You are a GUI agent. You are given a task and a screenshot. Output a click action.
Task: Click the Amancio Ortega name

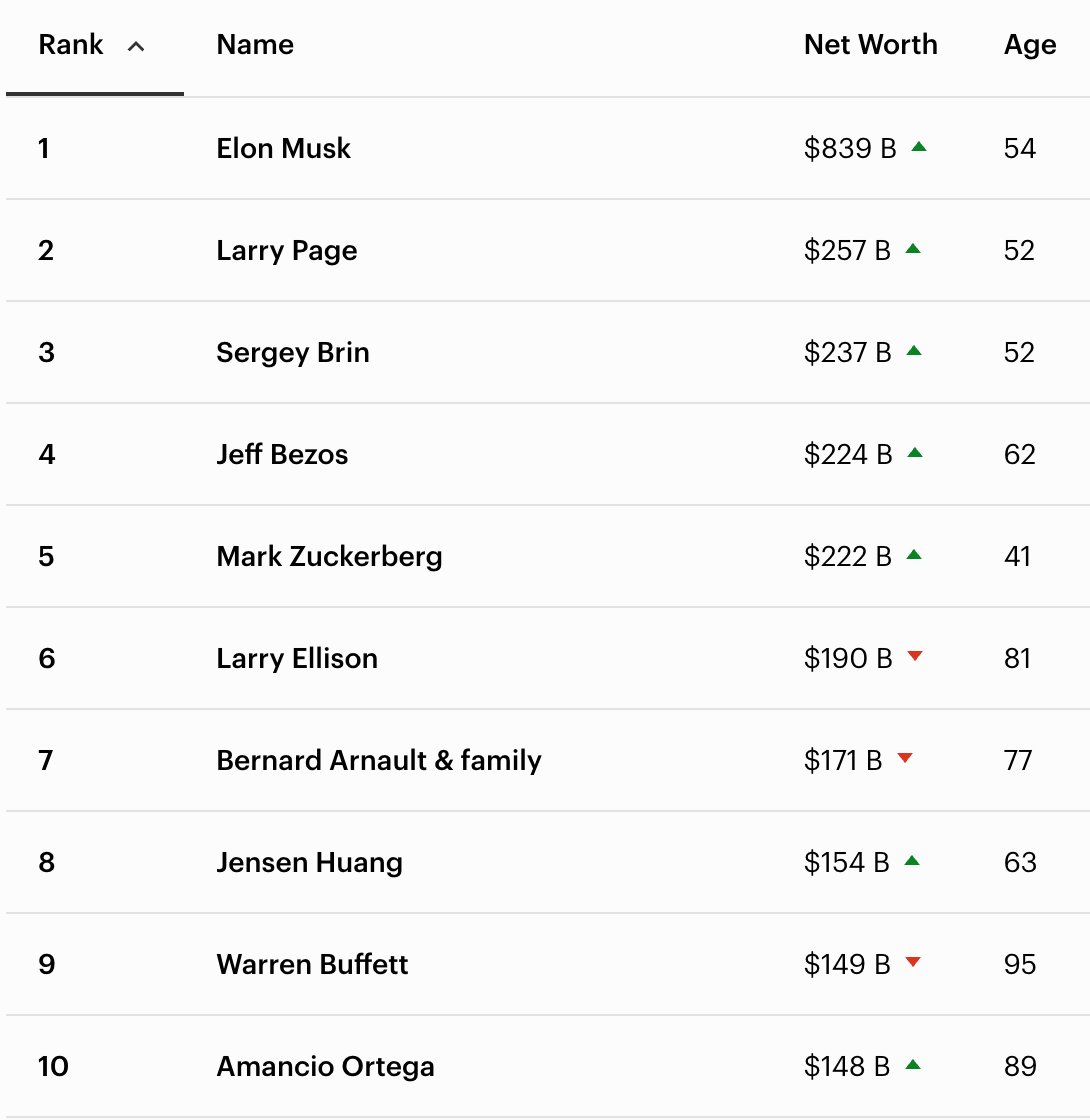pyautogui.click(x=325, y=1067)
